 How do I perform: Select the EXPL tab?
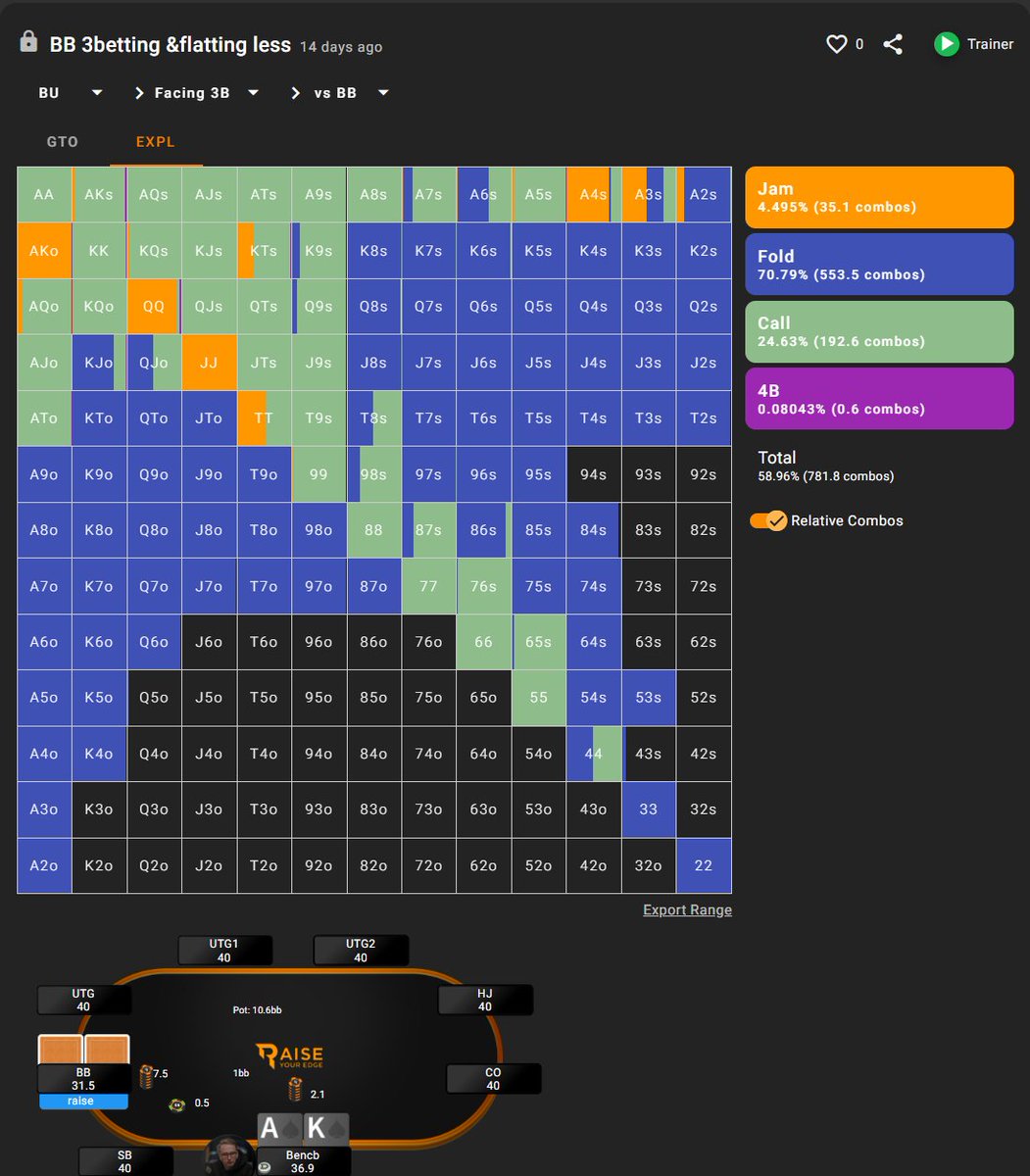pyautogui.click(x=154, y=141)
